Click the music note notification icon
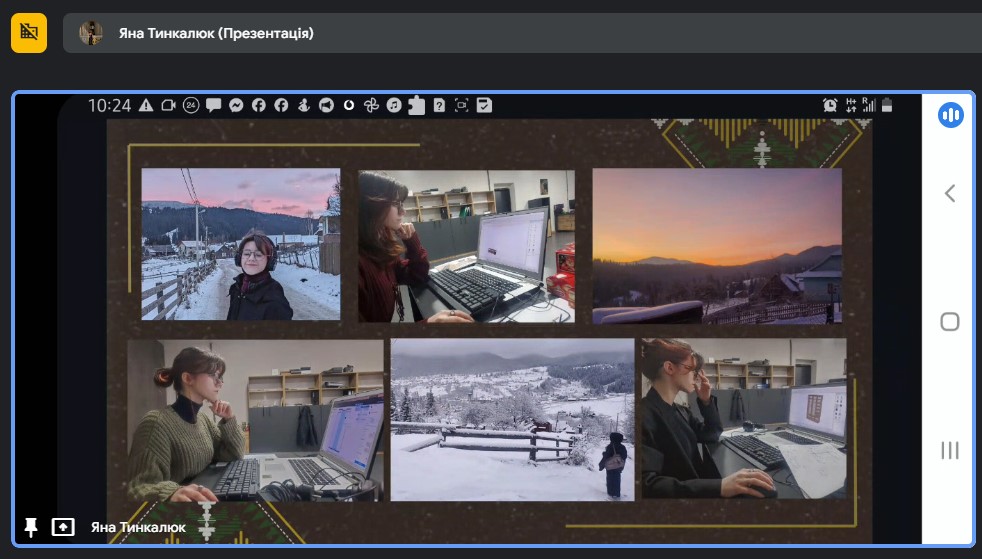This screenshot has height=559, width=982. tap(394, 105)
